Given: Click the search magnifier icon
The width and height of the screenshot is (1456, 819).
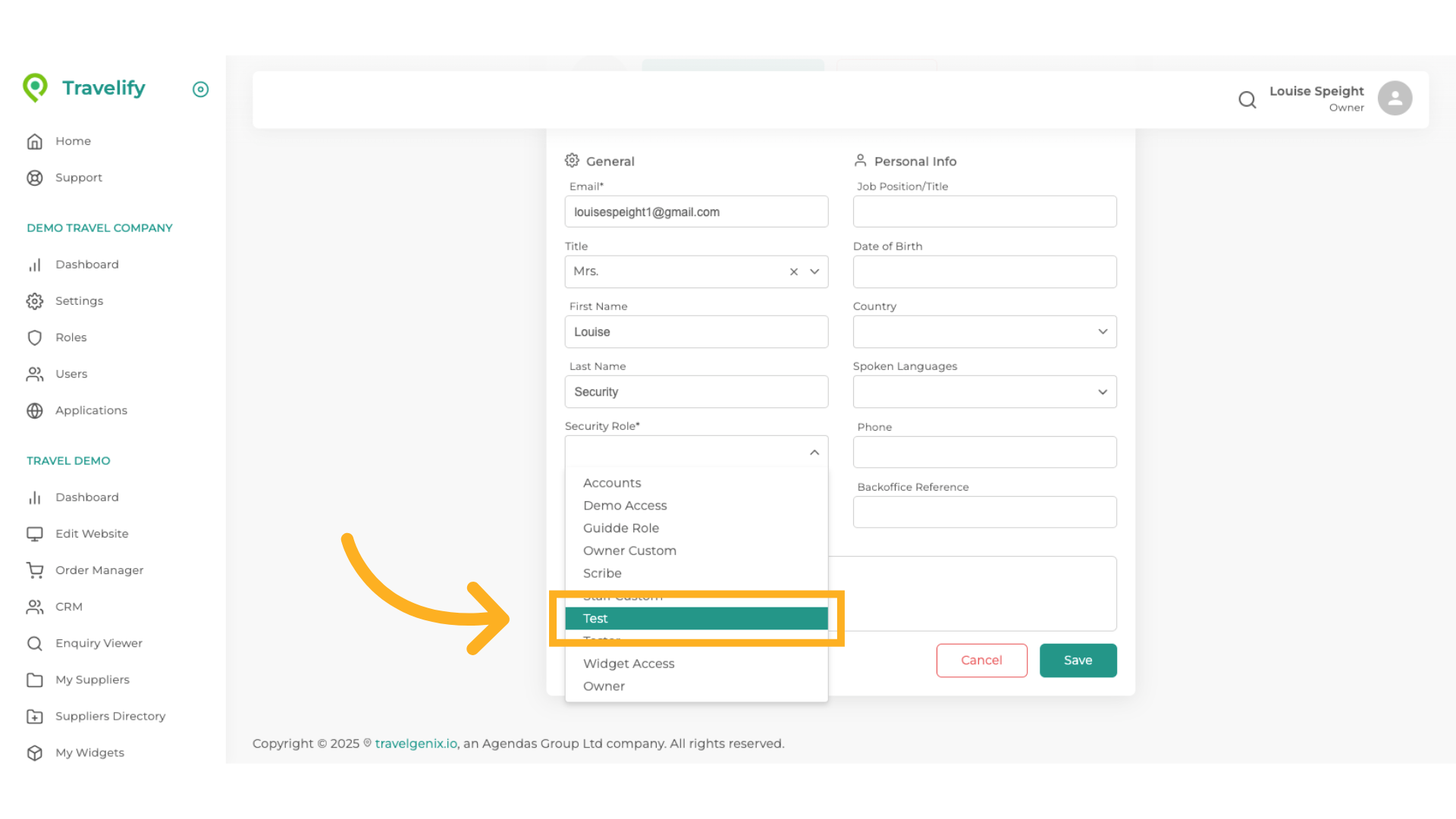Looking at the screenshot, I should pyautogui.click(x=1247, y=99).
